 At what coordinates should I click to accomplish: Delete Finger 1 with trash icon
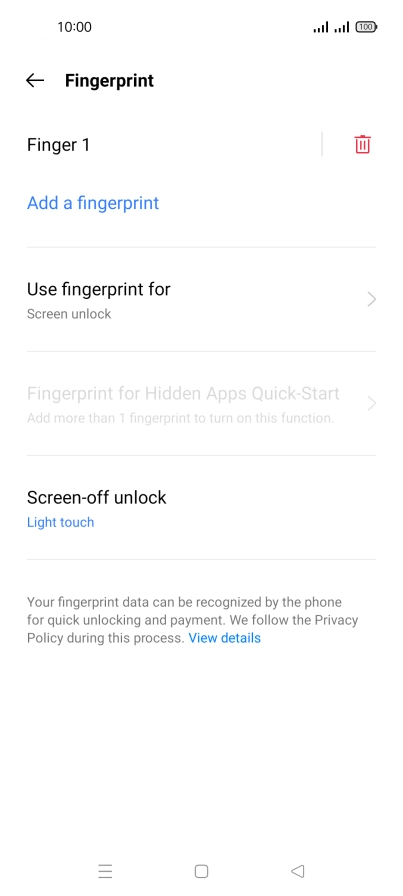click(362, 144)
